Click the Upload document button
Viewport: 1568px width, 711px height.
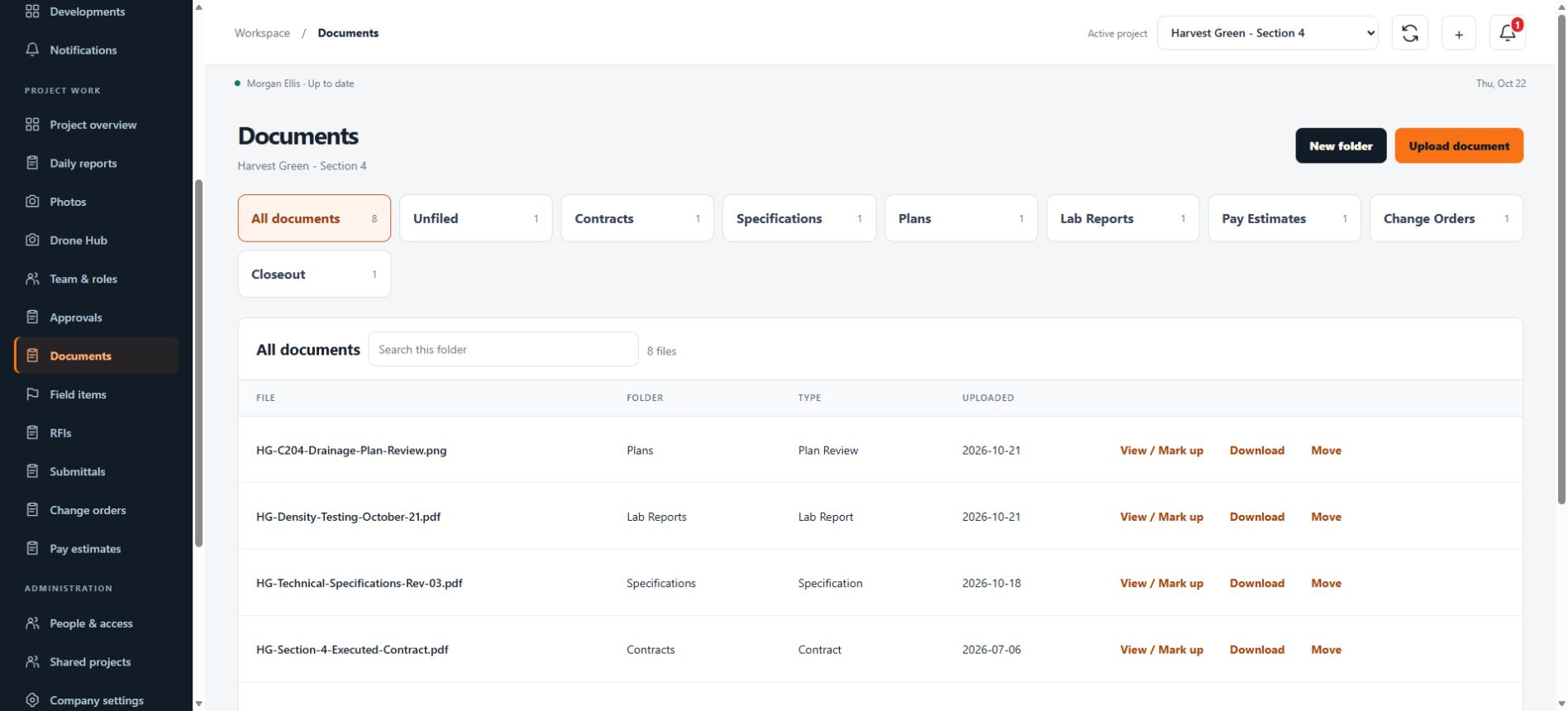point(1459,146)
